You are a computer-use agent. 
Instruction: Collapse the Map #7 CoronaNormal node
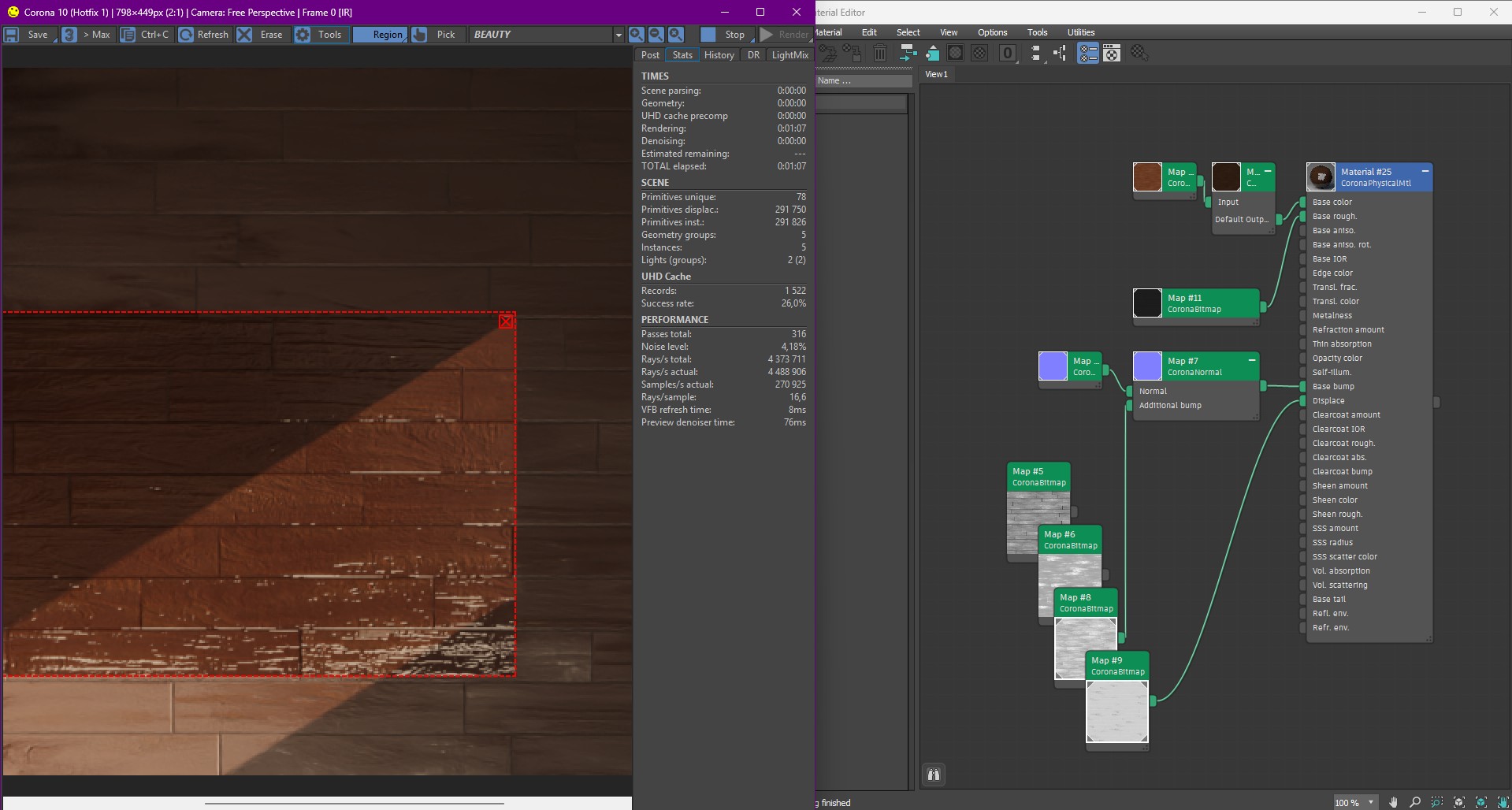click(x=1251, y=360)
